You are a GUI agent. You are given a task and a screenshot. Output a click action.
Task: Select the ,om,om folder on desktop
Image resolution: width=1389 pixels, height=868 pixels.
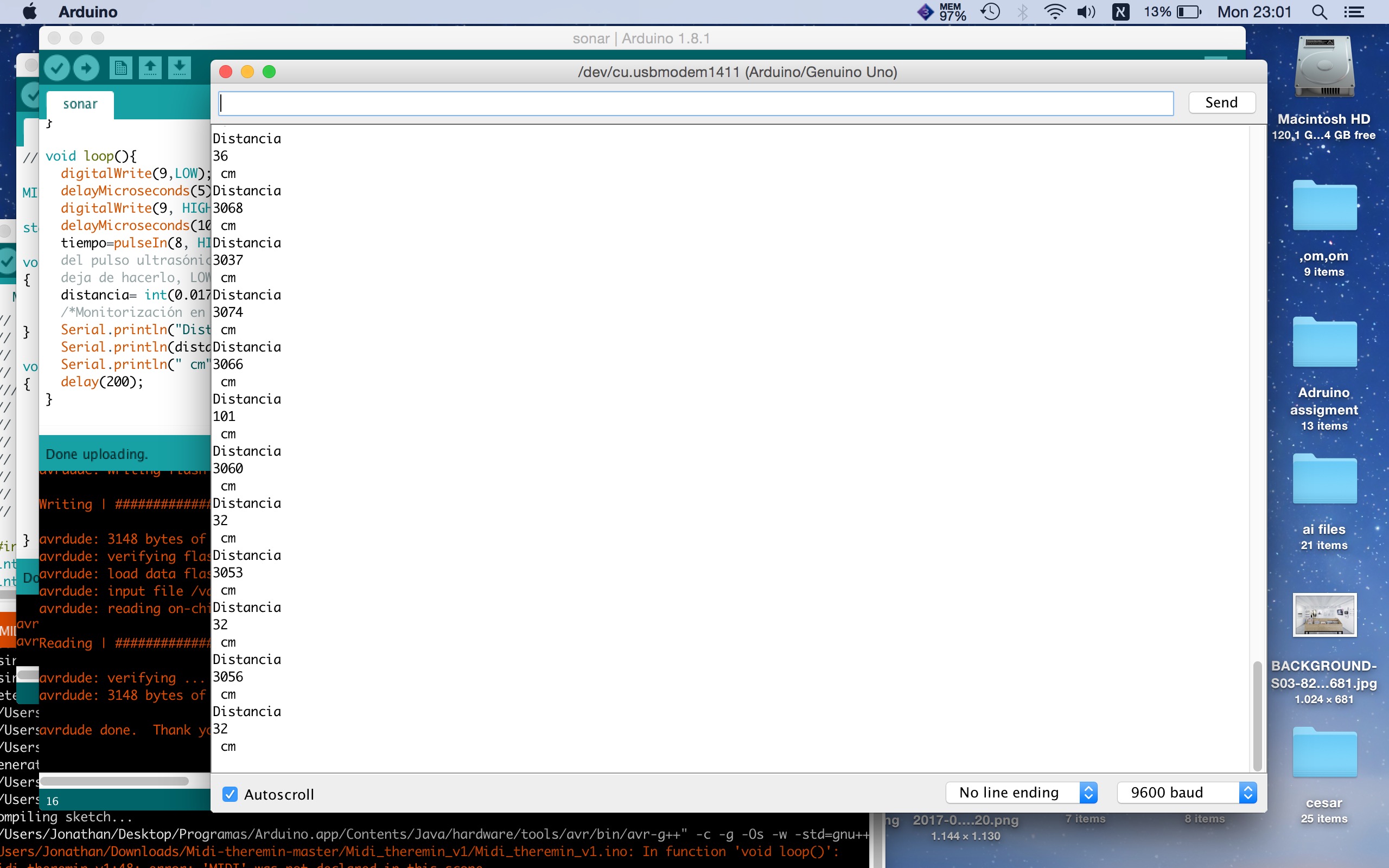(1324, 206)
